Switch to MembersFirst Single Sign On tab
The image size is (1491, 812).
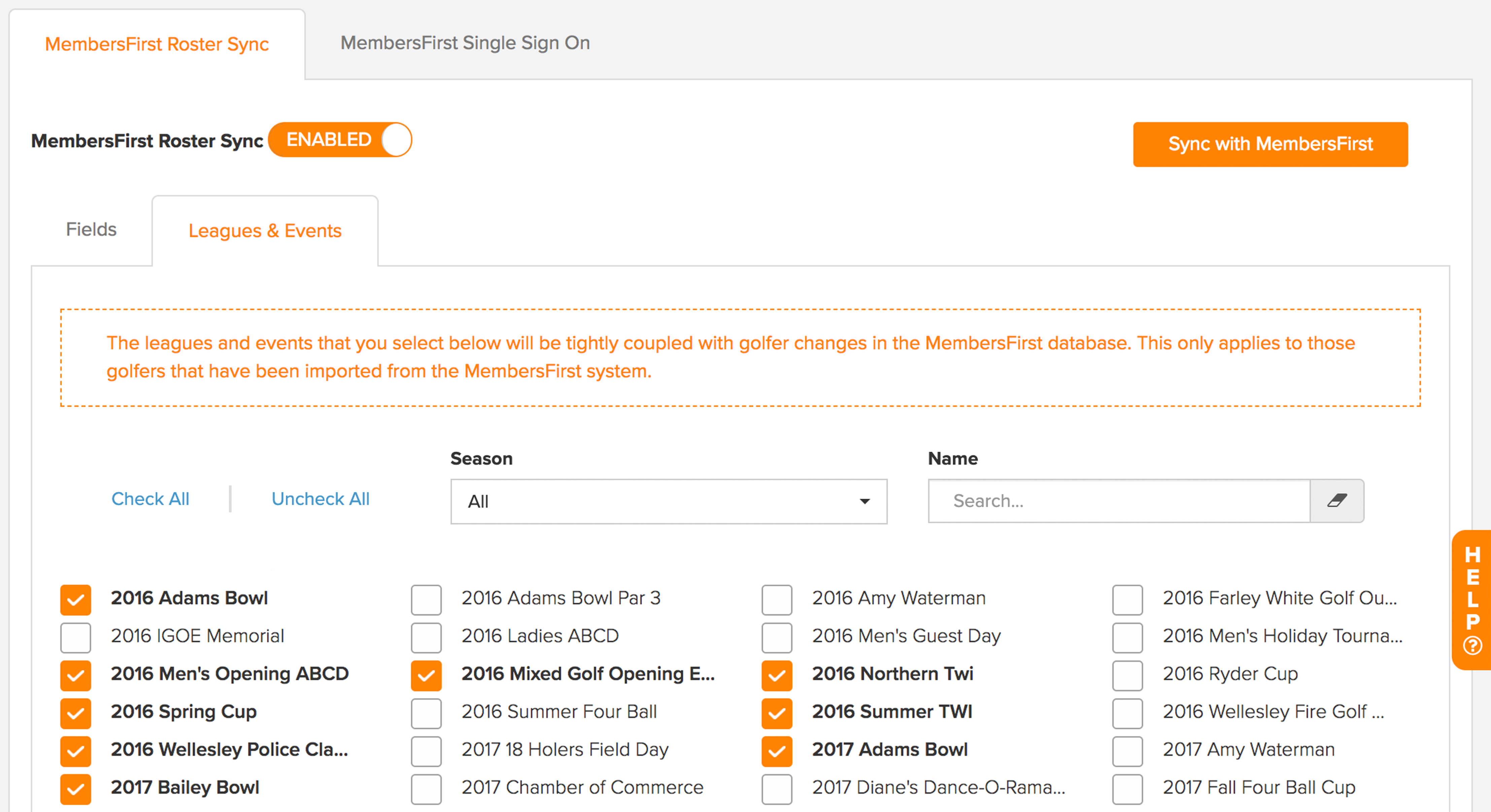465,43
